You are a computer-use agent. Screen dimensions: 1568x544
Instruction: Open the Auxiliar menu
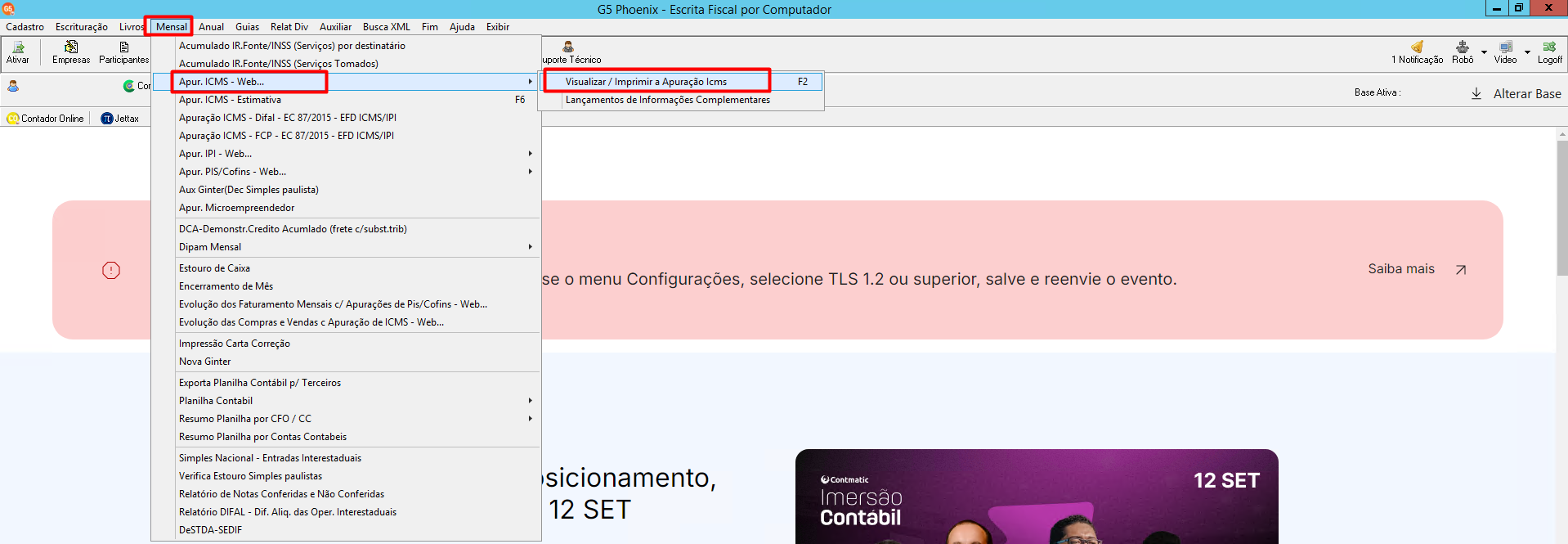coord(335,27)
